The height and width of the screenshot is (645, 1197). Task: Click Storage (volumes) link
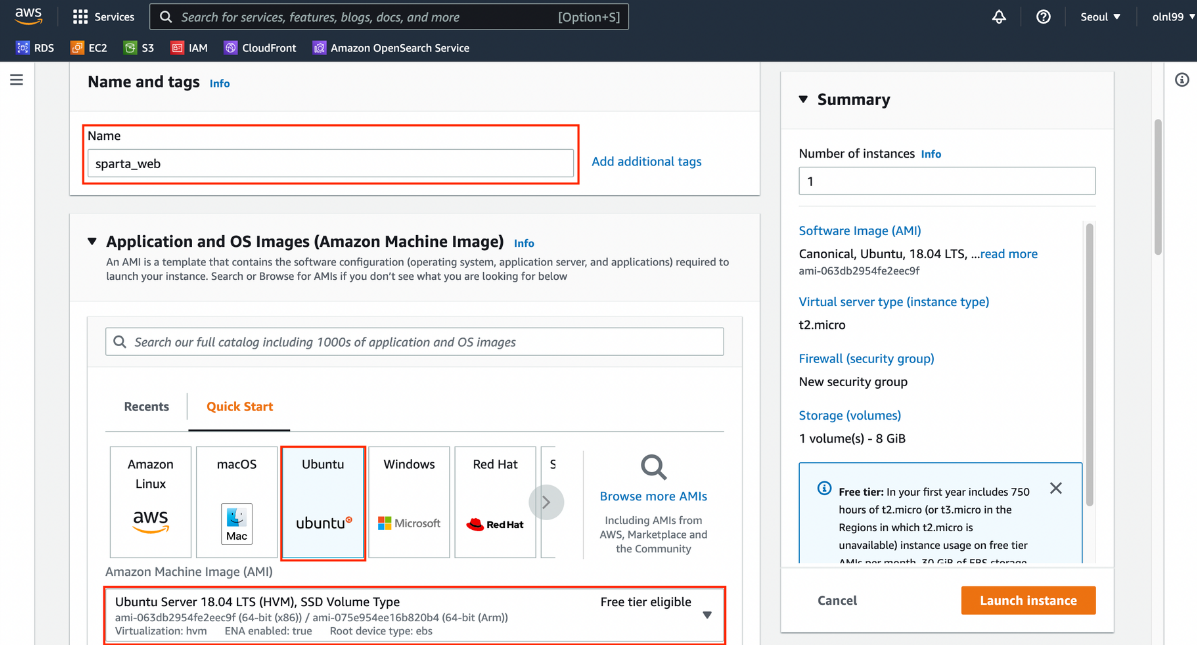click(x=850, y=415)
